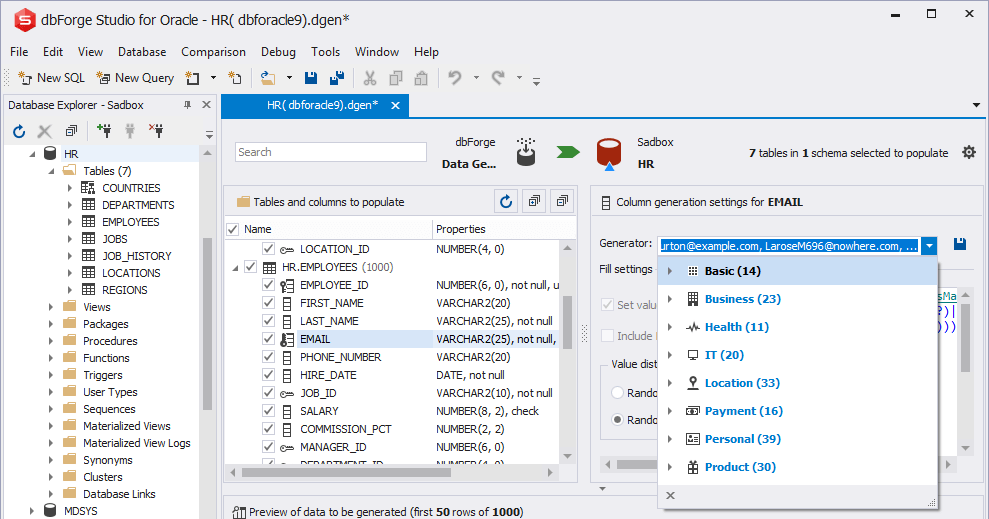Expand the Basic (14) generator group
Screen dimensions: 989x519
coord(670,271)
